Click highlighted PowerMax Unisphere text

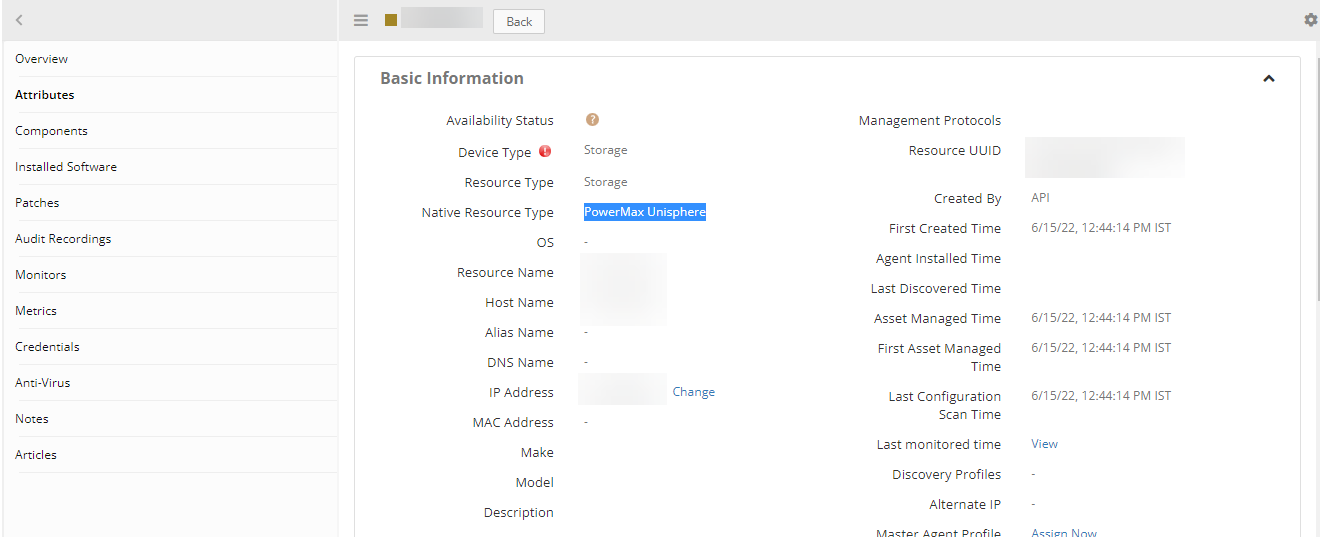click(x=645, y=212)
